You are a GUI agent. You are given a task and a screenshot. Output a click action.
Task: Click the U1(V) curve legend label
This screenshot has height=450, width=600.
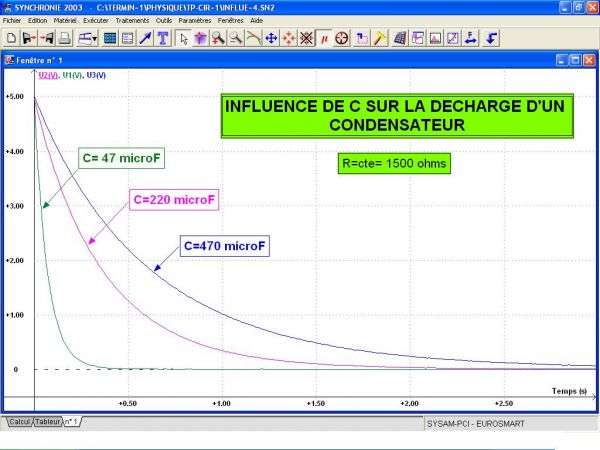point(72,75)
